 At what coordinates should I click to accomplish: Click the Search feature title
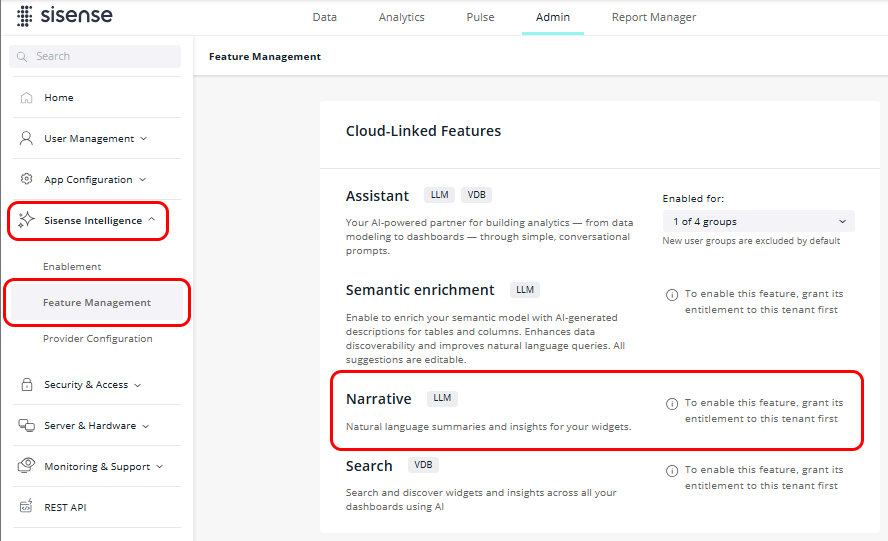click(x=369, y=466)
